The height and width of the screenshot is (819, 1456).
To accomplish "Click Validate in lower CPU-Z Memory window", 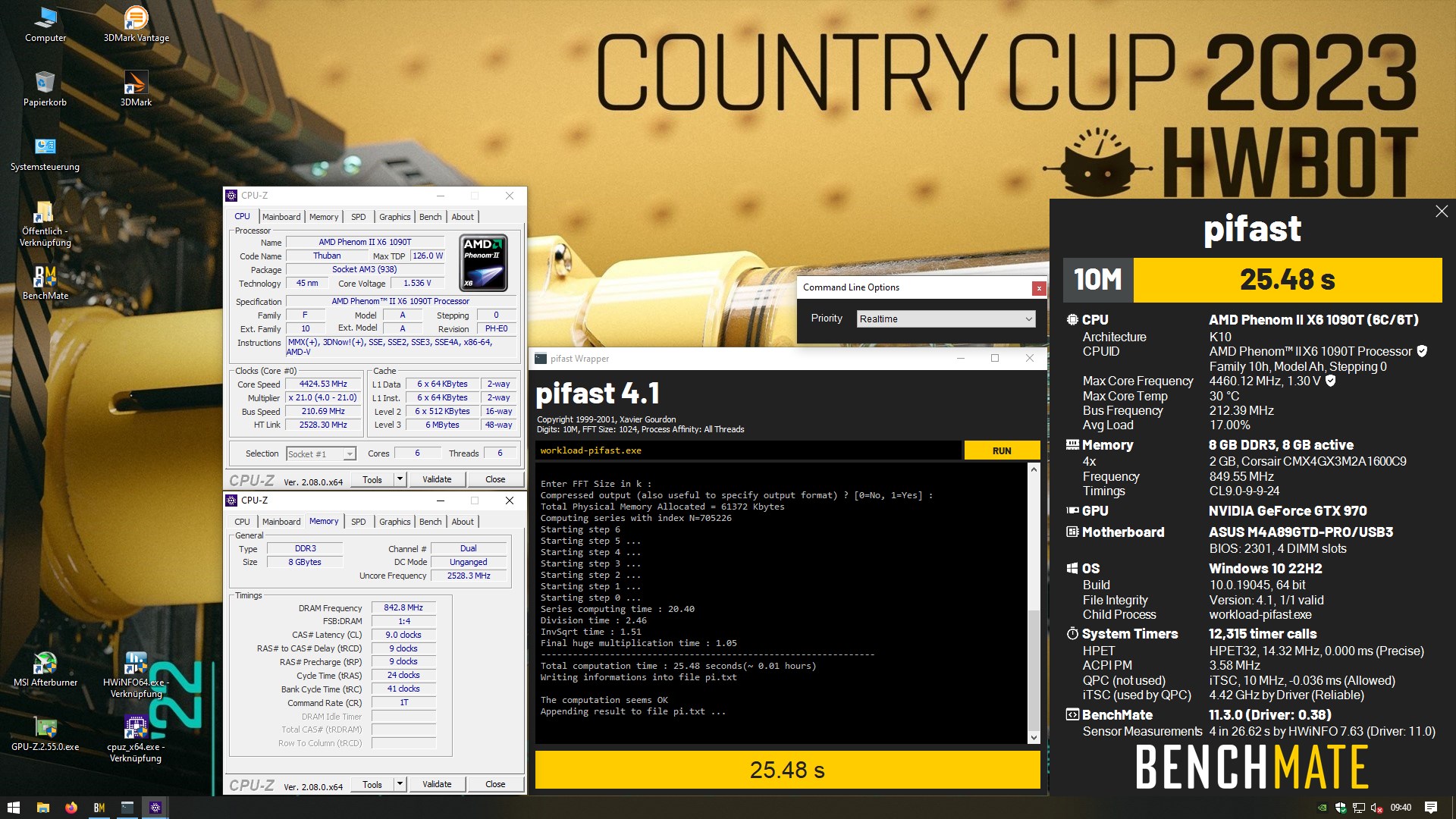I will 437,784.
